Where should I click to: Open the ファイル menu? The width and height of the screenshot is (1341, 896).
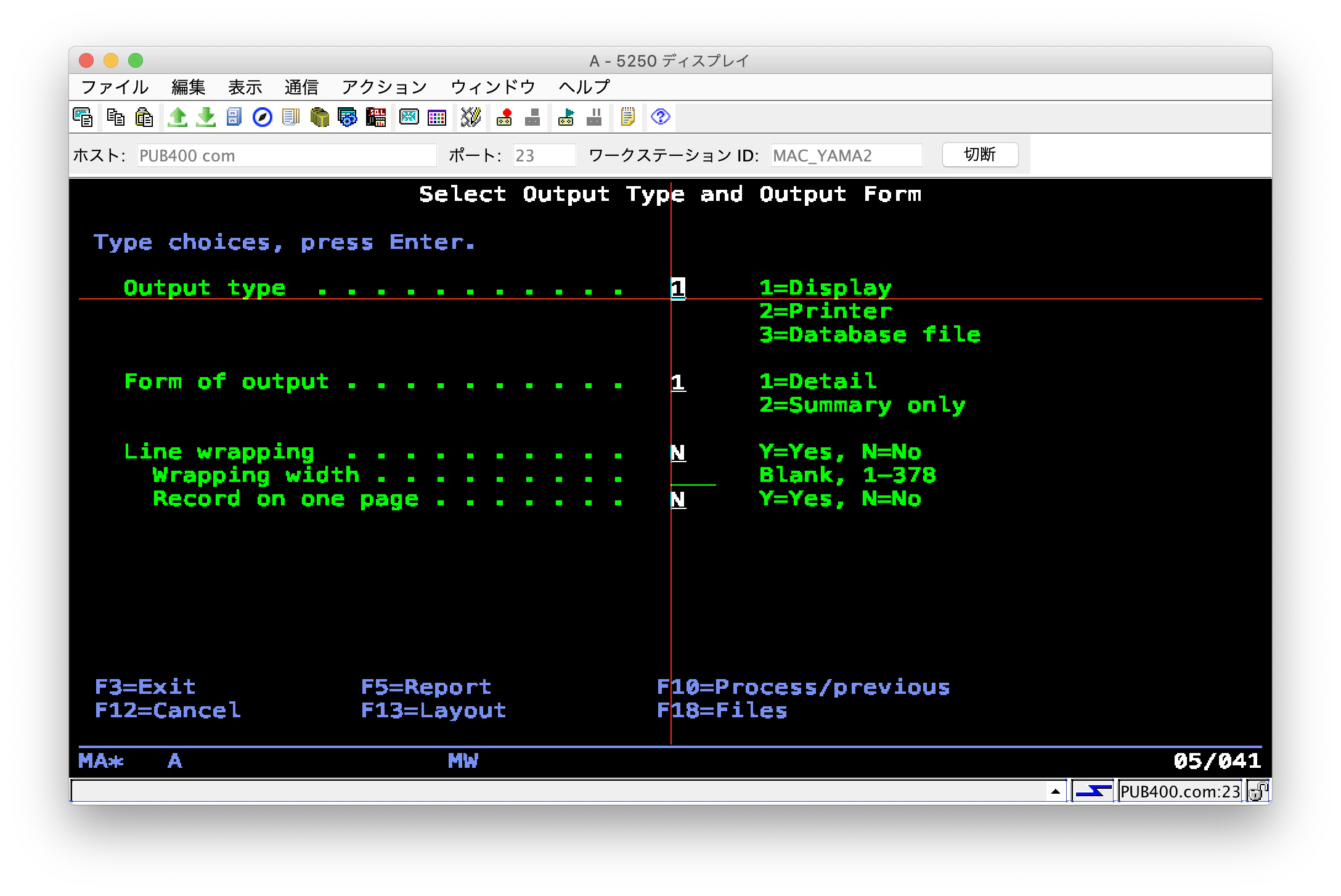pos(115,87)
